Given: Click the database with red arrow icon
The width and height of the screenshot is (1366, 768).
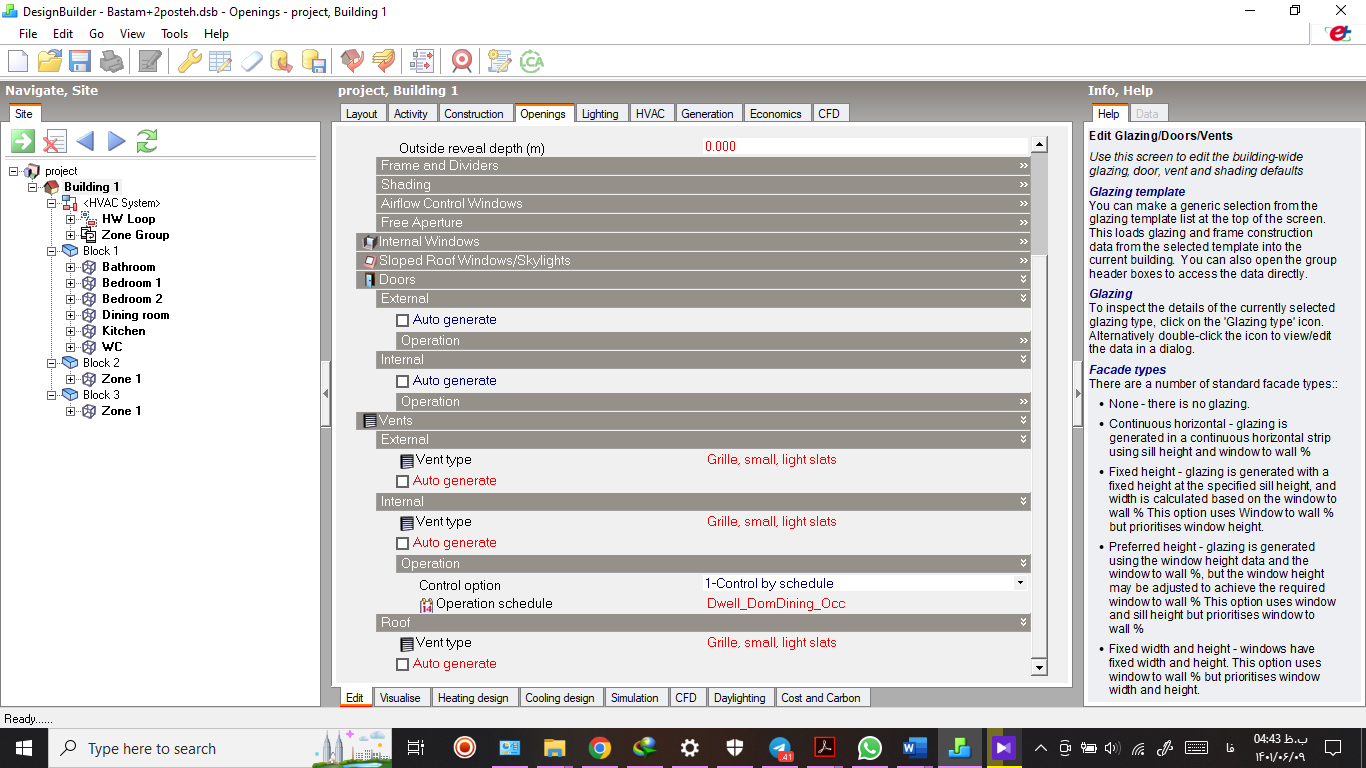Looking at the screenshot, I should click(x=281, y=61).
